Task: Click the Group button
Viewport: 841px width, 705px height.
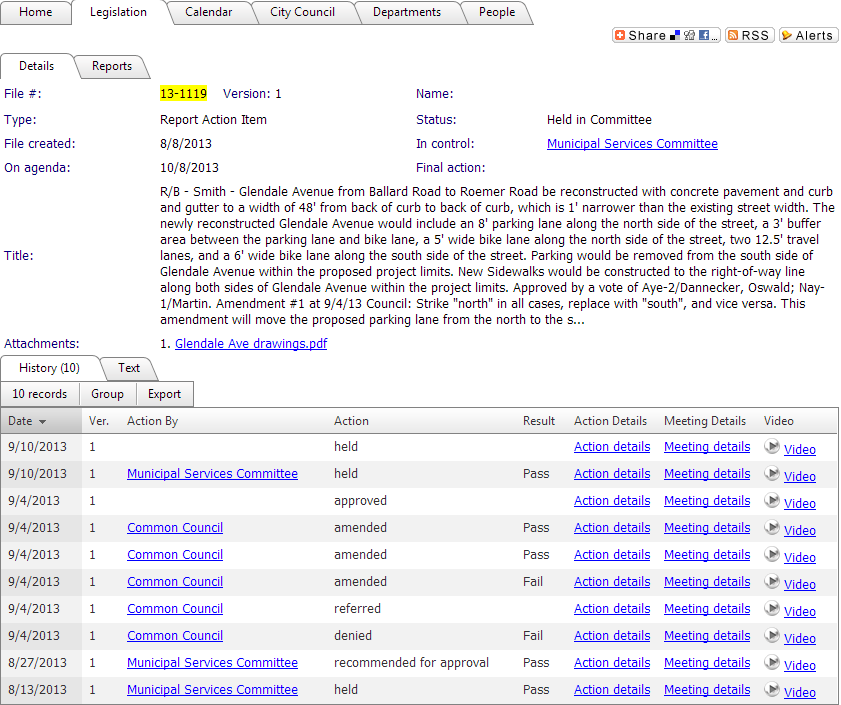Action: 107,394
